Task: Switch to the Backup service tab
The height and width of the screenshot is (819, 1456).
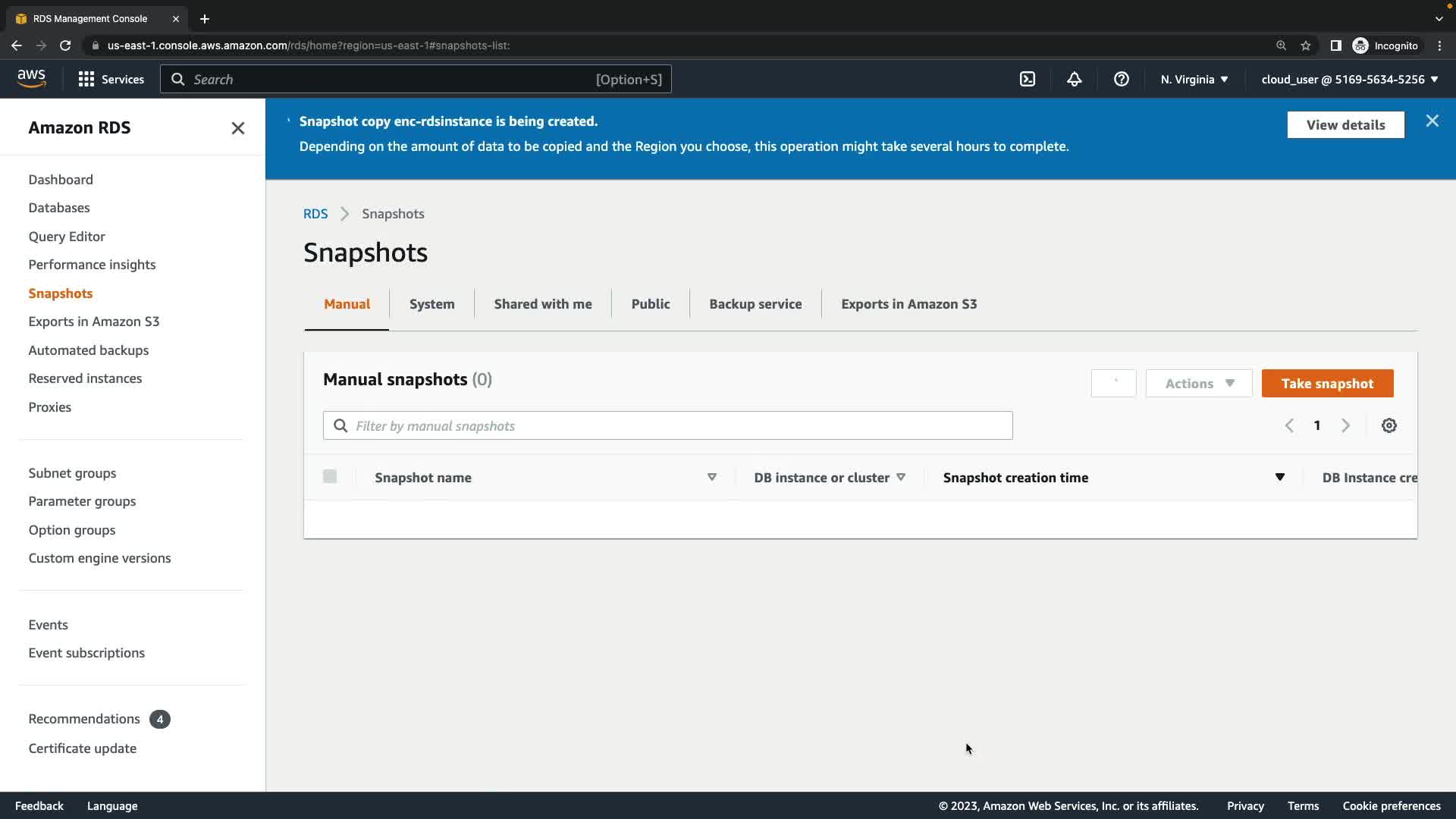Action: point(755,304)
